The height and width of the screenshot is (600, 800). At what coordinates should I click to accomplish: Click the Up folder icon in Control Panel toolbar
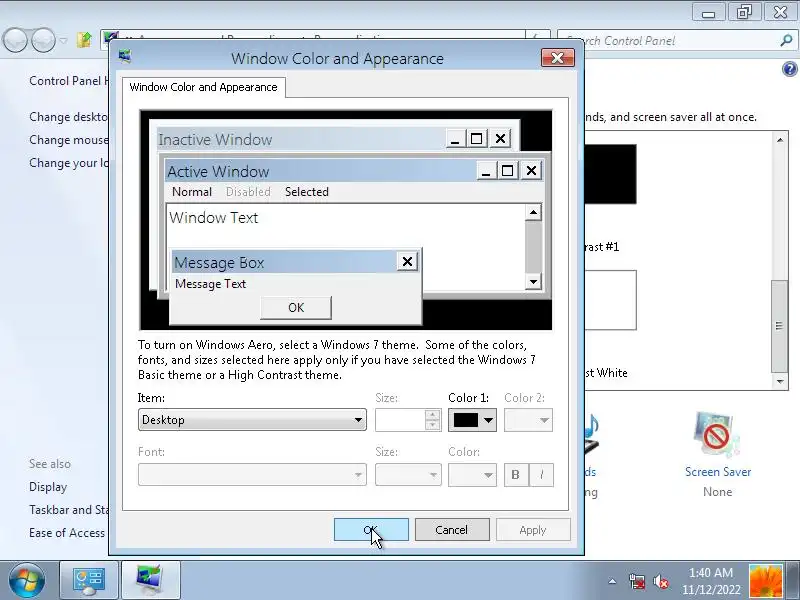pyautogui.click(x=84, y=40)
